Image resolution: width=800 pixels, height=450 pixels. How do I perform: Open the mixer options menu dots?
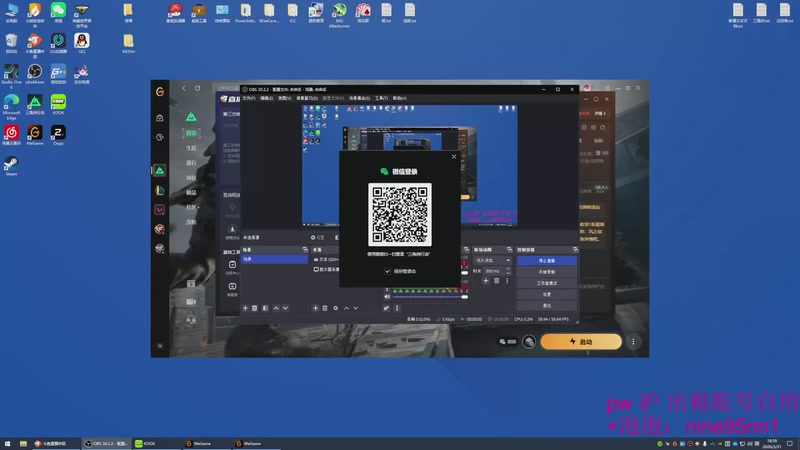(x=397, y=308)
